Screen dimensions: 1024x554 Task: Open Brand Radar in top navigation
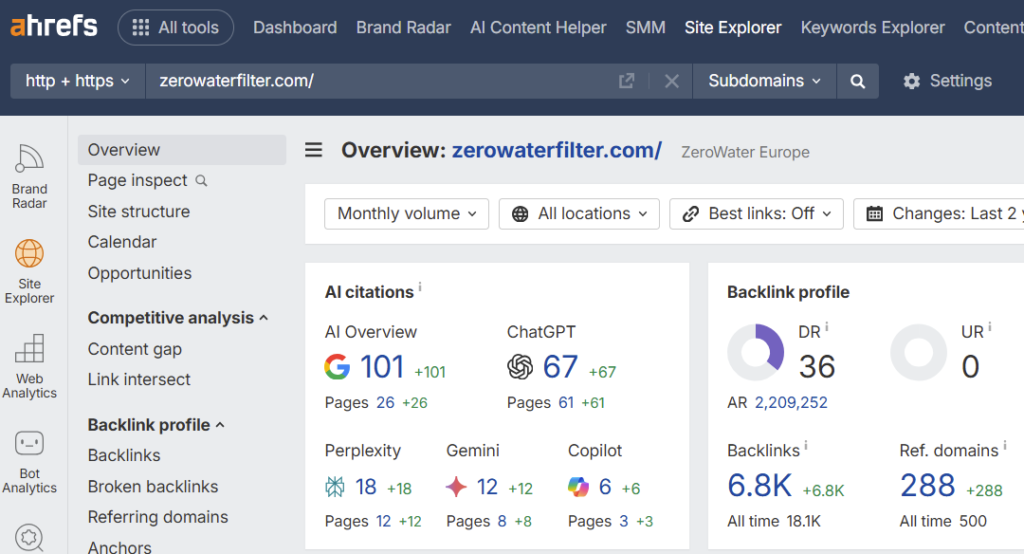pos(404,27)
